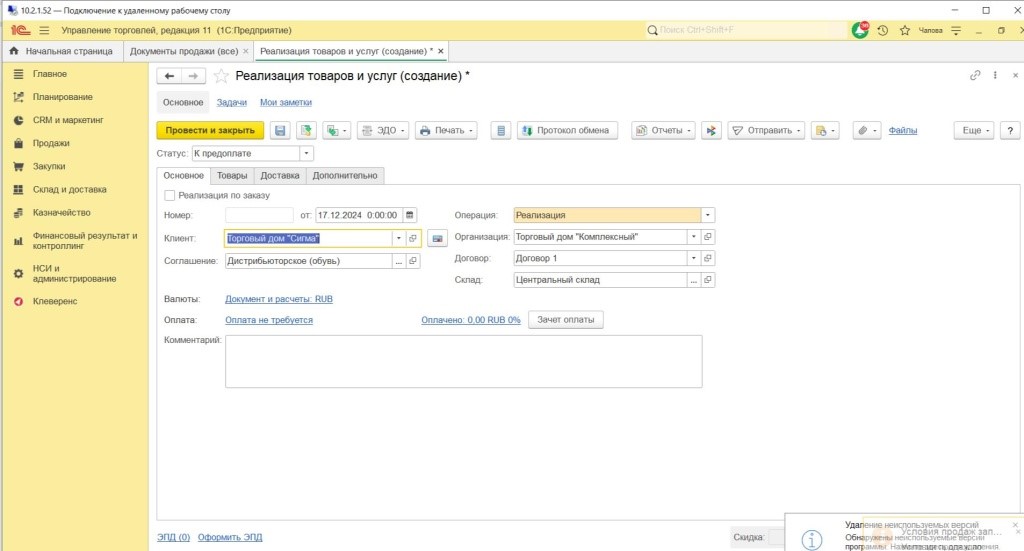This screenshot has height=551, width=1024.
Task: Enable 'Реализация по заказу' checkbox
Action: coord(170,196)
